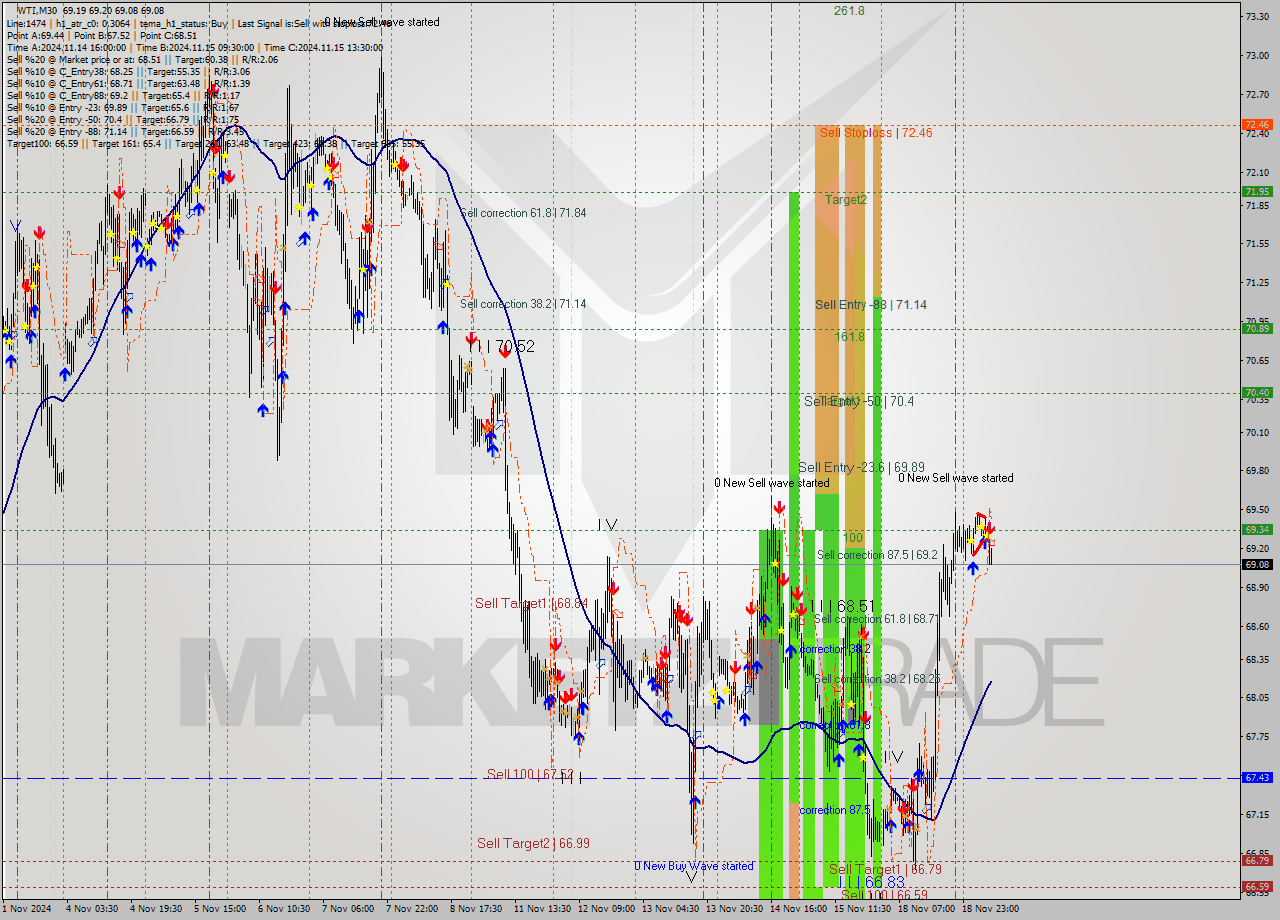Screen dimensions: 1280x920
Task: Click the 'Sell 100 | 66.59' label
Action: point(885,895)
